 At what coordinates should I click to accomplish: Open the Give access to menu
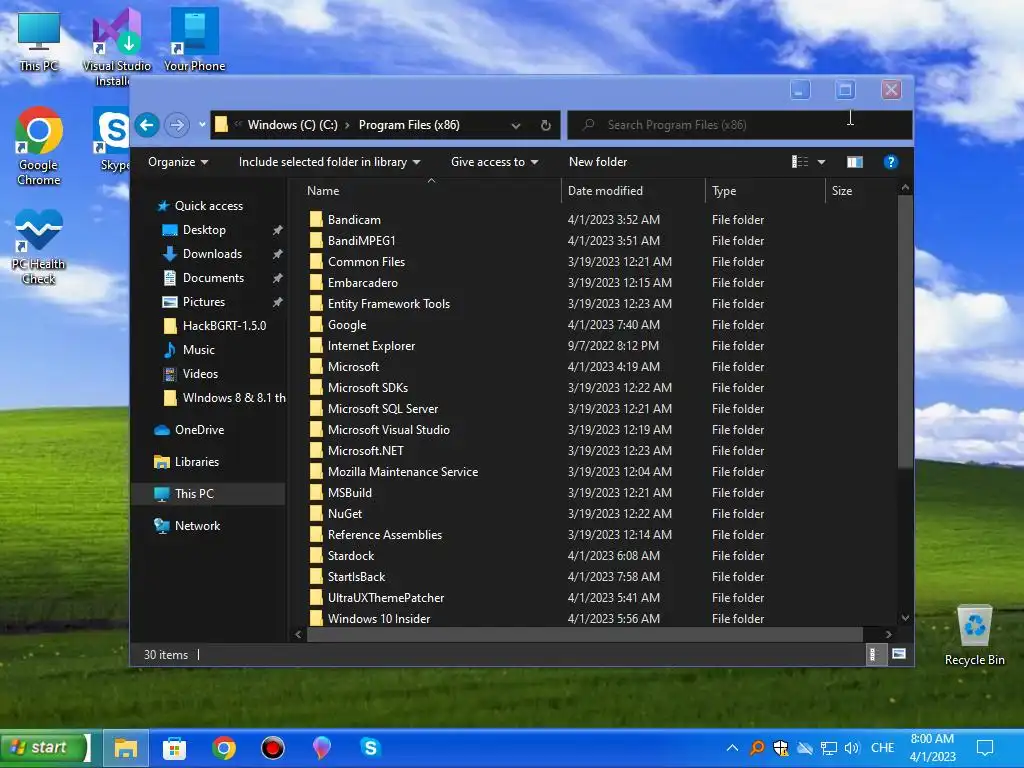point(494,162)
